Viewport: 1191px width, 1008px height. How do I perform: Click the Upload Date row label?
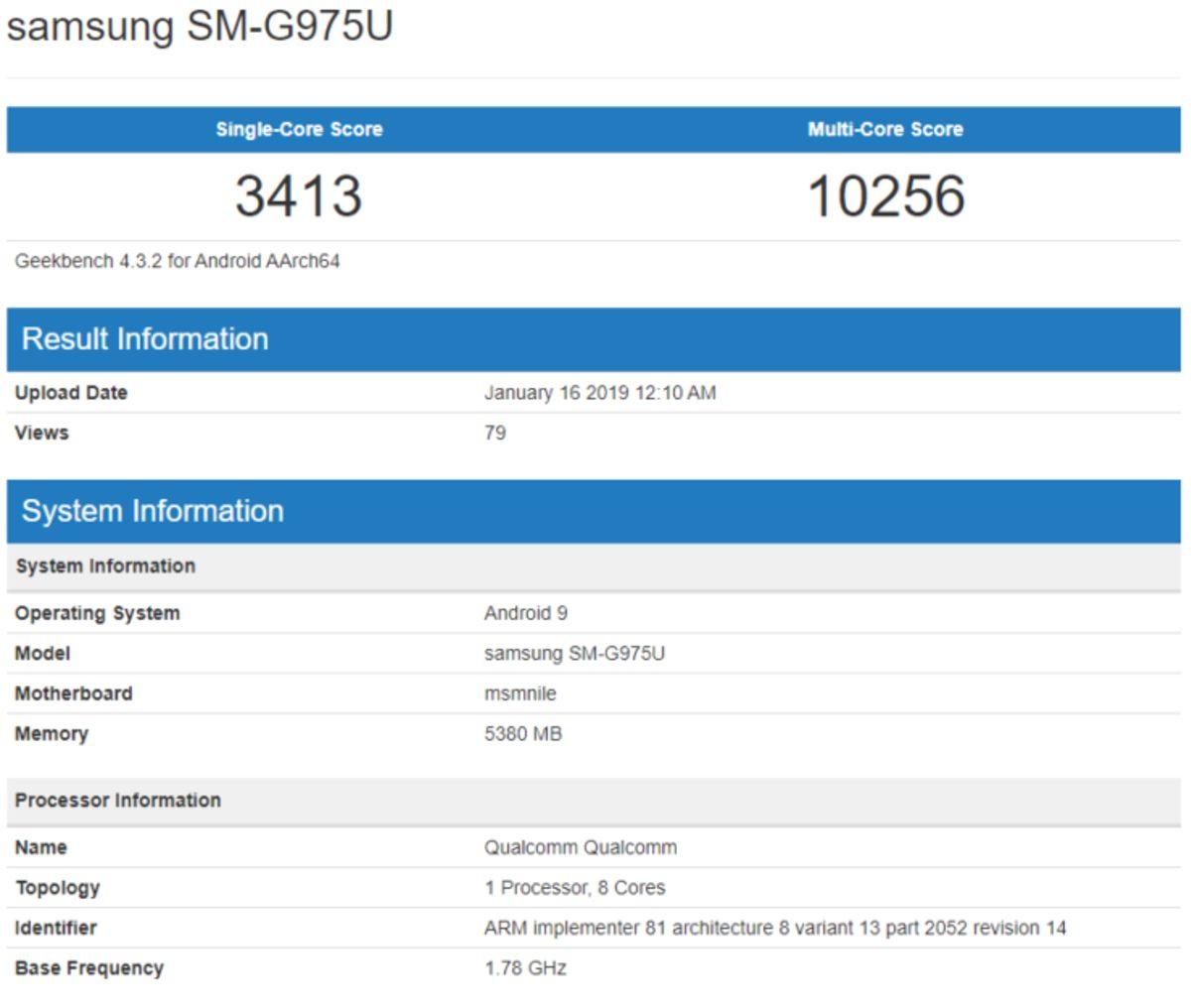(69, 392)
